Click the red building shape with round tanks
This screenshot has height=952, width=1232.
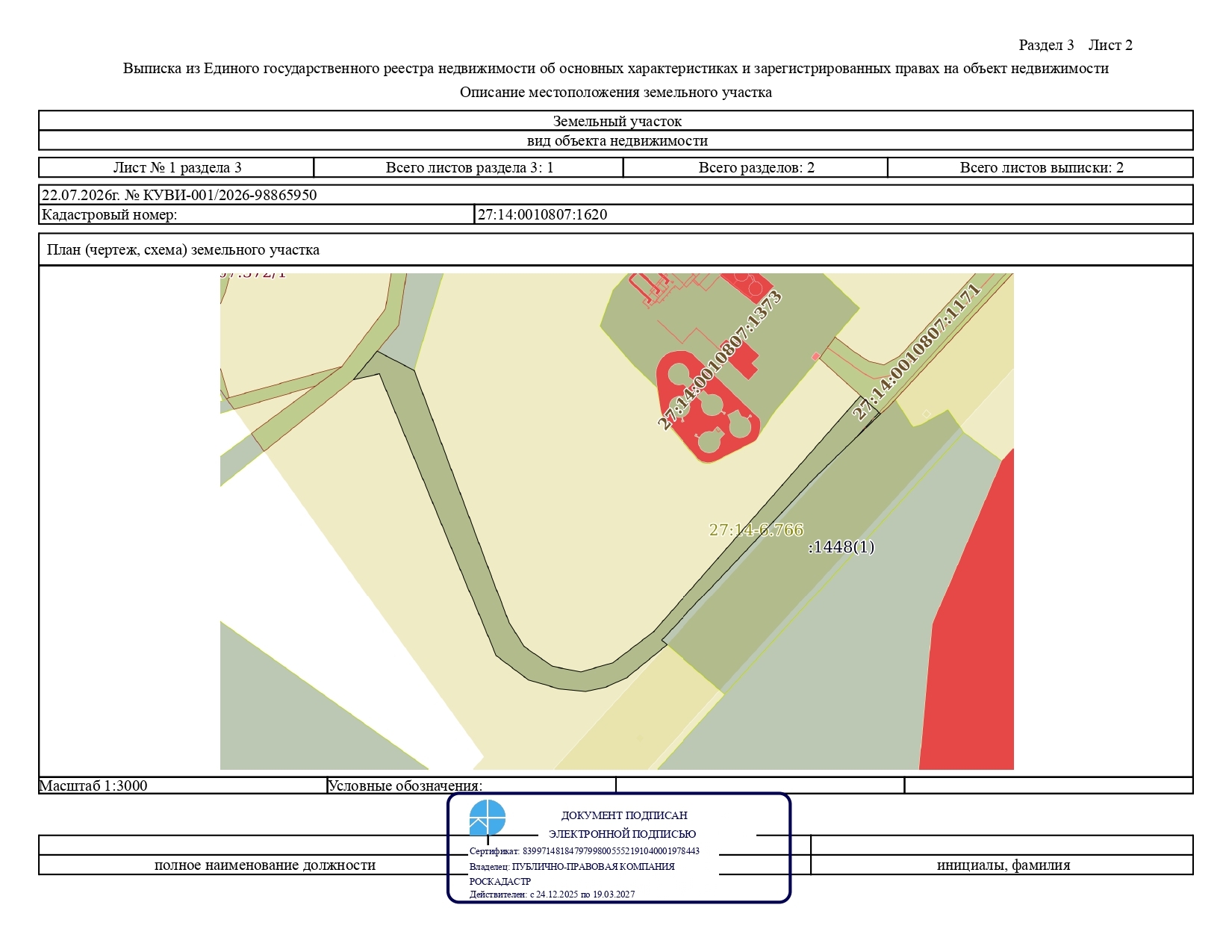click(707, 408)
